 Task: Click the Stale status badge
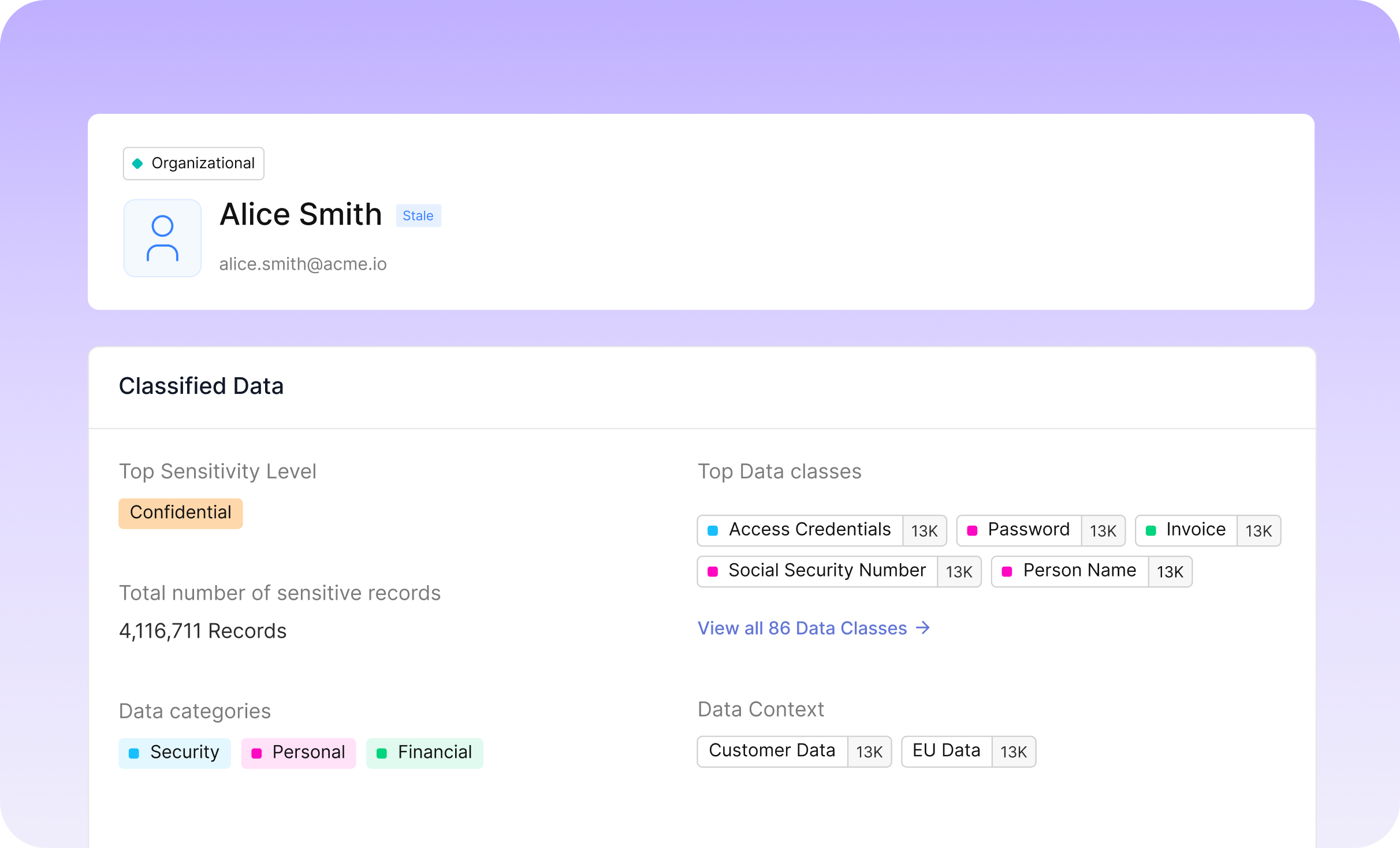[418, 215]
